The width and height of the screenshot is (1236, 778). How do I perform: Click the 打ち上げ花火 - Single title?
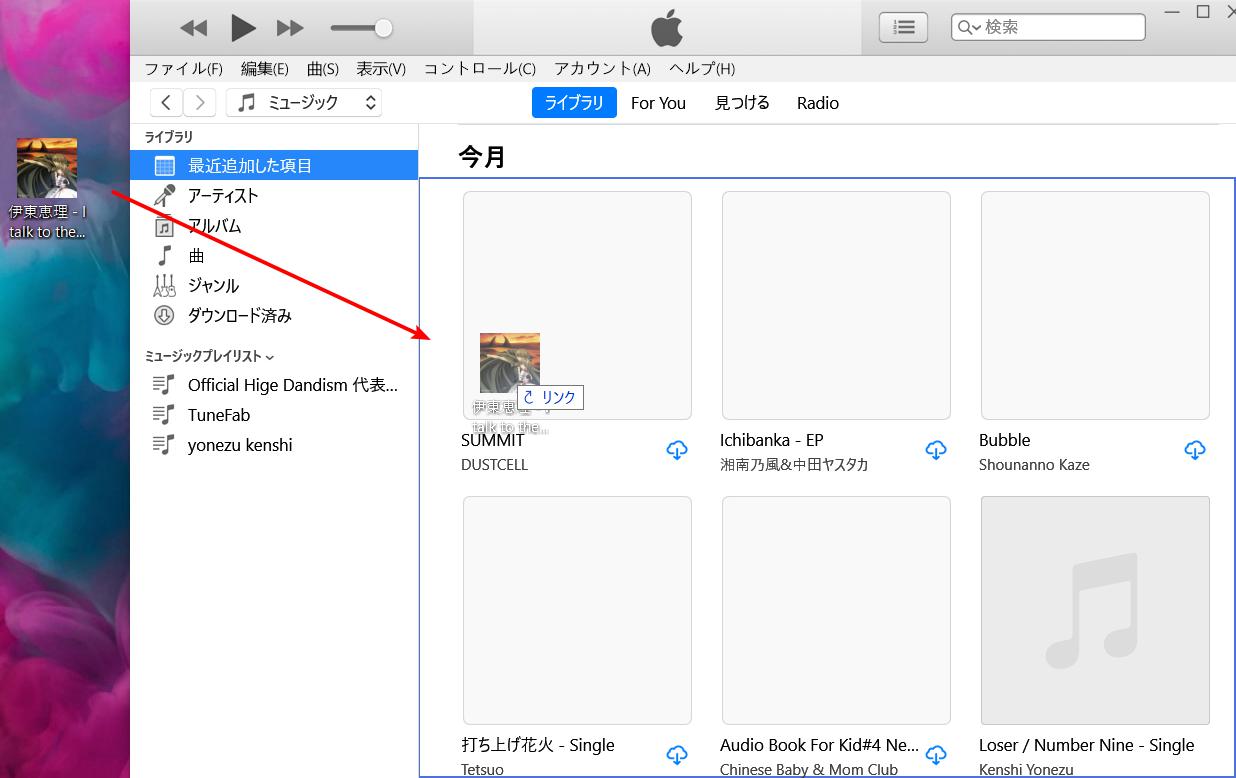[538, 745]
